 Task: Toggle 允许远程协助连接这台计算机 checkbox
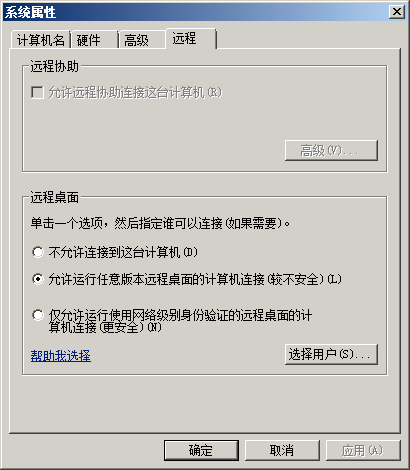tap(37, 92)
